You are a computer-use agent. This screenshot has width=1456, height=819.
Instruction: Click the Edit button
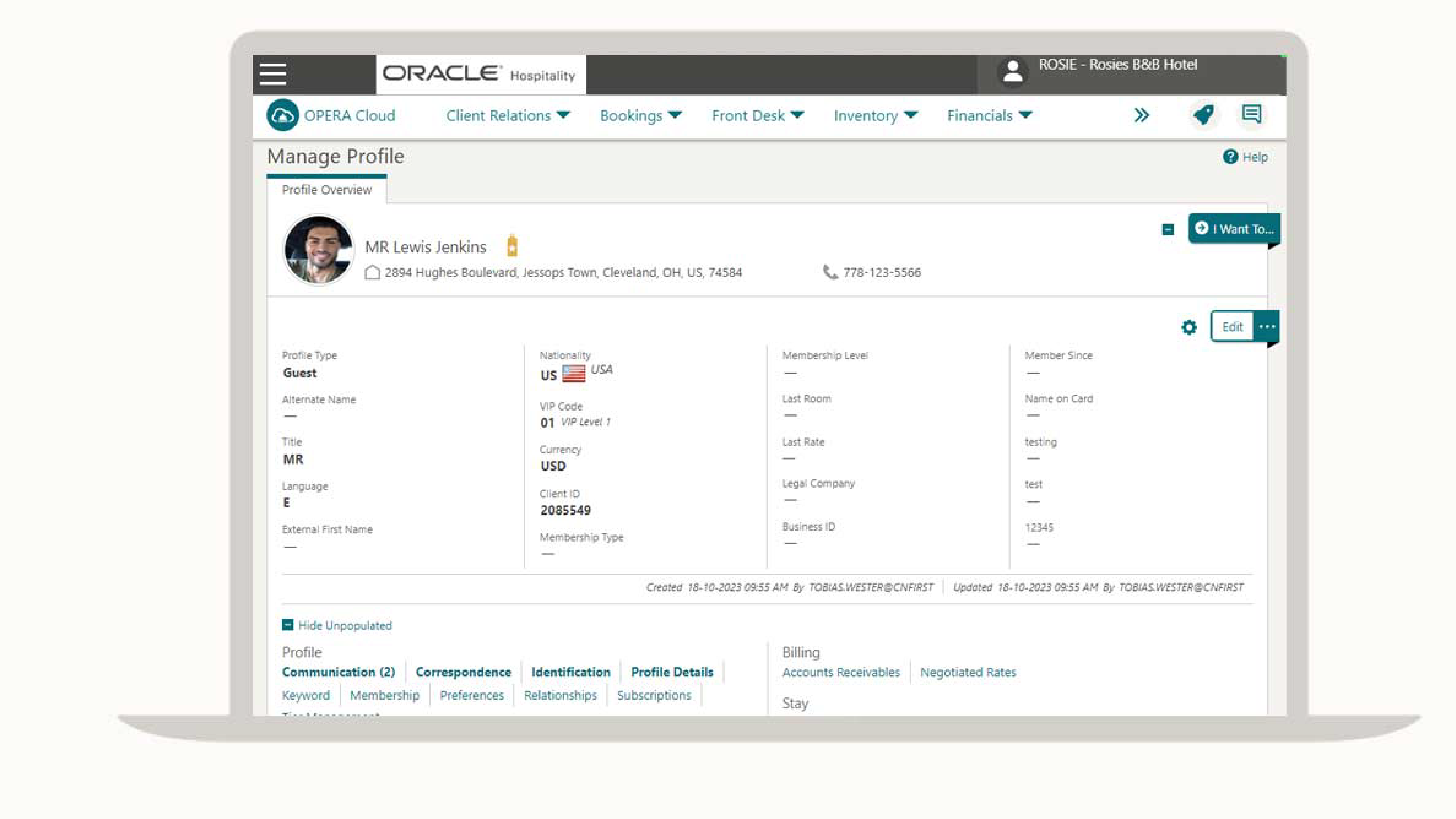point(1232,327)
